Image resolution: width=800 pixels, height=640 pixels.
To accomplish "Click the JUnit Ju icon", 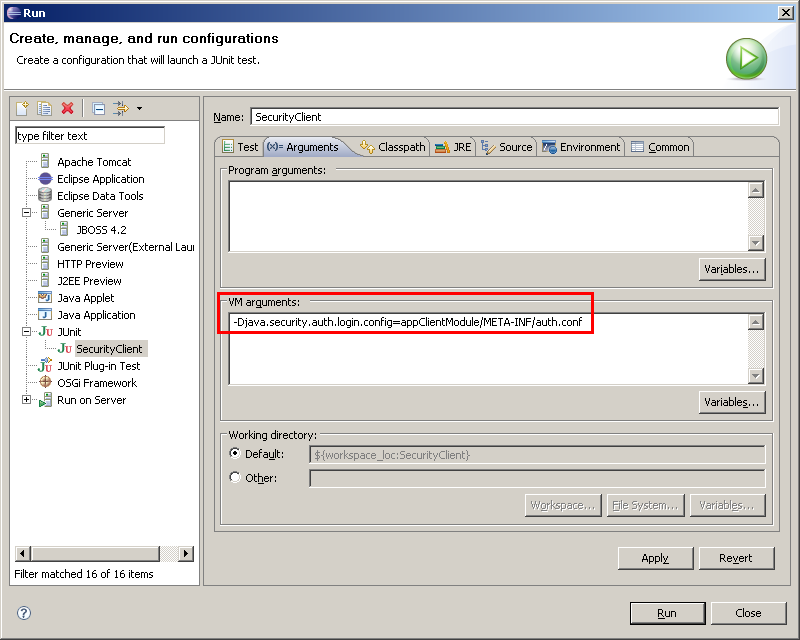I will (x=45, y=332).
